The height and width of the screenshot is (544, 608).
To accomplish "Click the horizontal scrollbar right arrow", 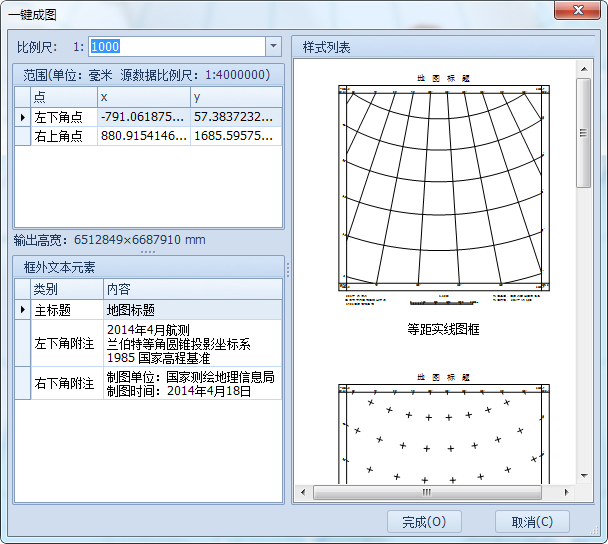I will (567, 492).
